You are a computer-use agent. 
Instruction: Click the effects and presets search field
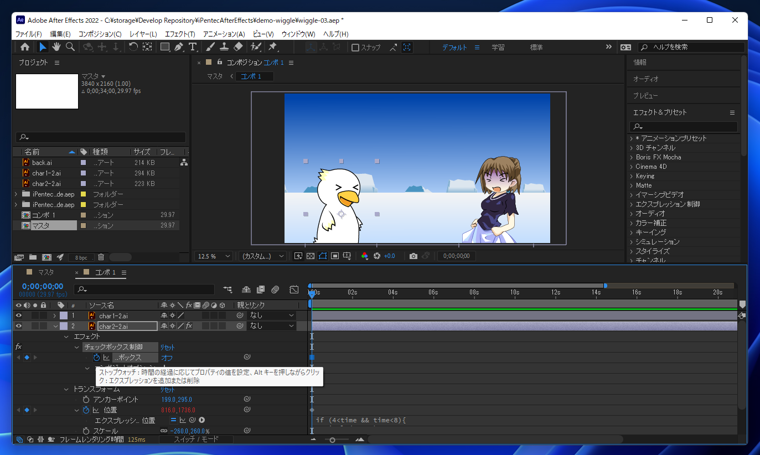coord(683,126)
